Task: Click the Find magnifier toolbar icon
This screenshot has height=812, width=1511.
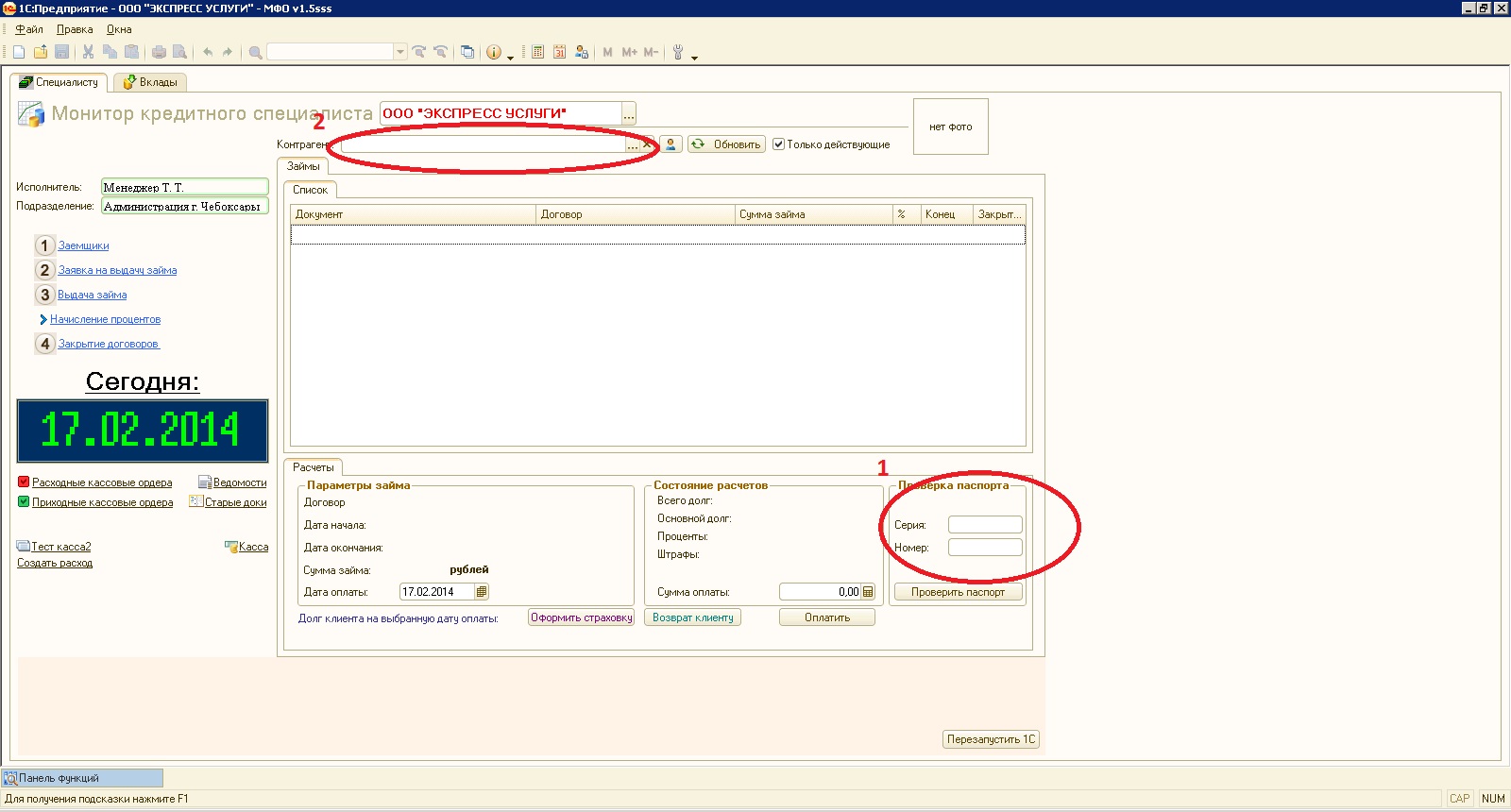Action: coord(255,52)
